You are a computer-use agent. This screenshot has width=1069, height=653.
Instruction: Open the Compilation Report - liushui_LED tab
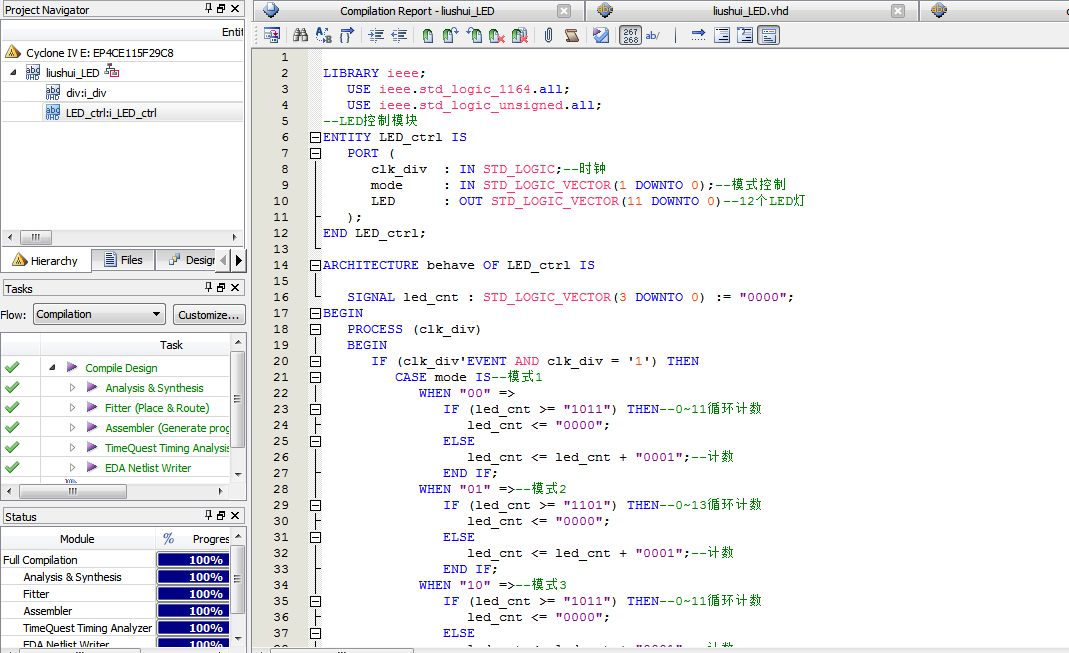416,11
